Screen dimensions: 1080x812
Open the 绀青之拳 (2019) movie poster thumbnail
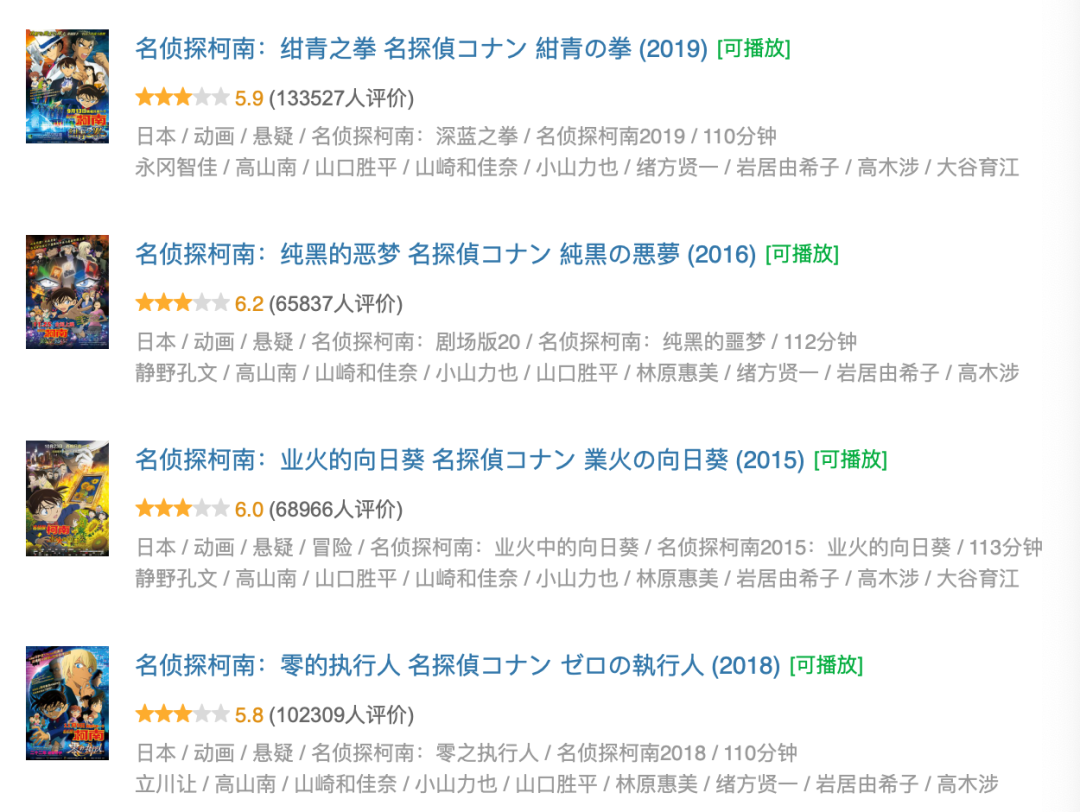[68, 86]
